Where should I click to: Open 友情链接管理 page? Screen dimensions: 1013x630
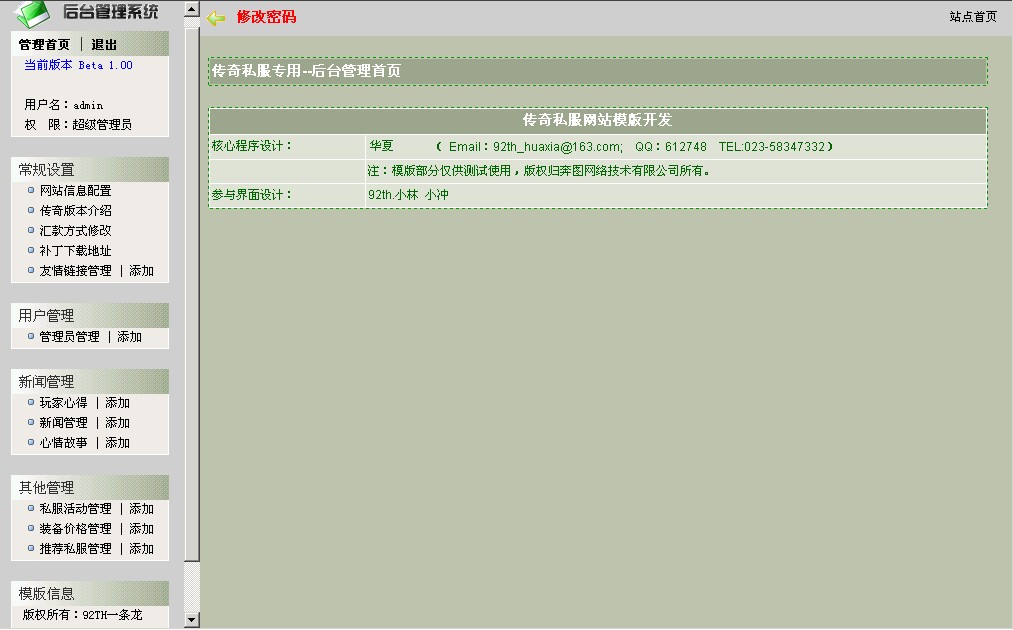[x=75, y=271]
